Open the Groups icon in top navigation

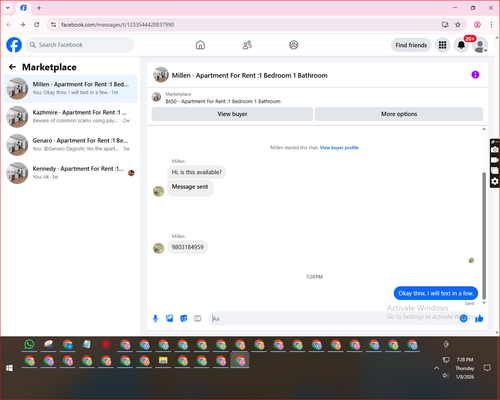click(294, 45)
